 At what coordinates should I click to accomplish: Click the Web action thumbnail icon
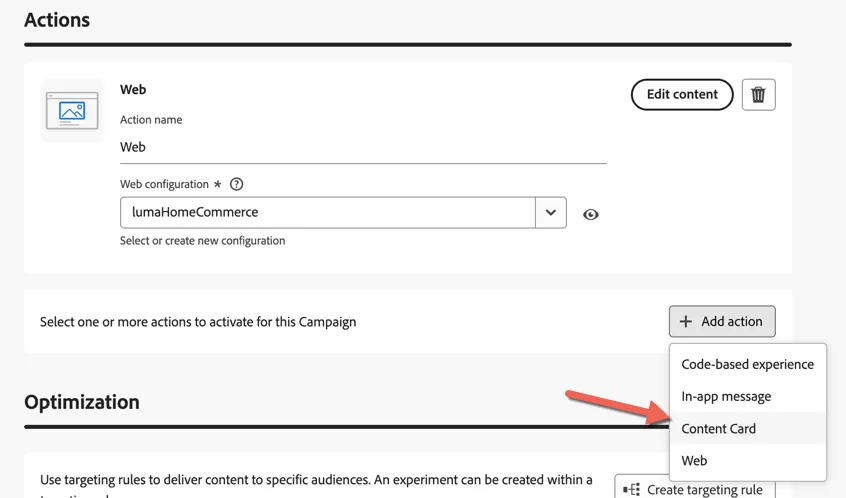(x=72, y=111)
